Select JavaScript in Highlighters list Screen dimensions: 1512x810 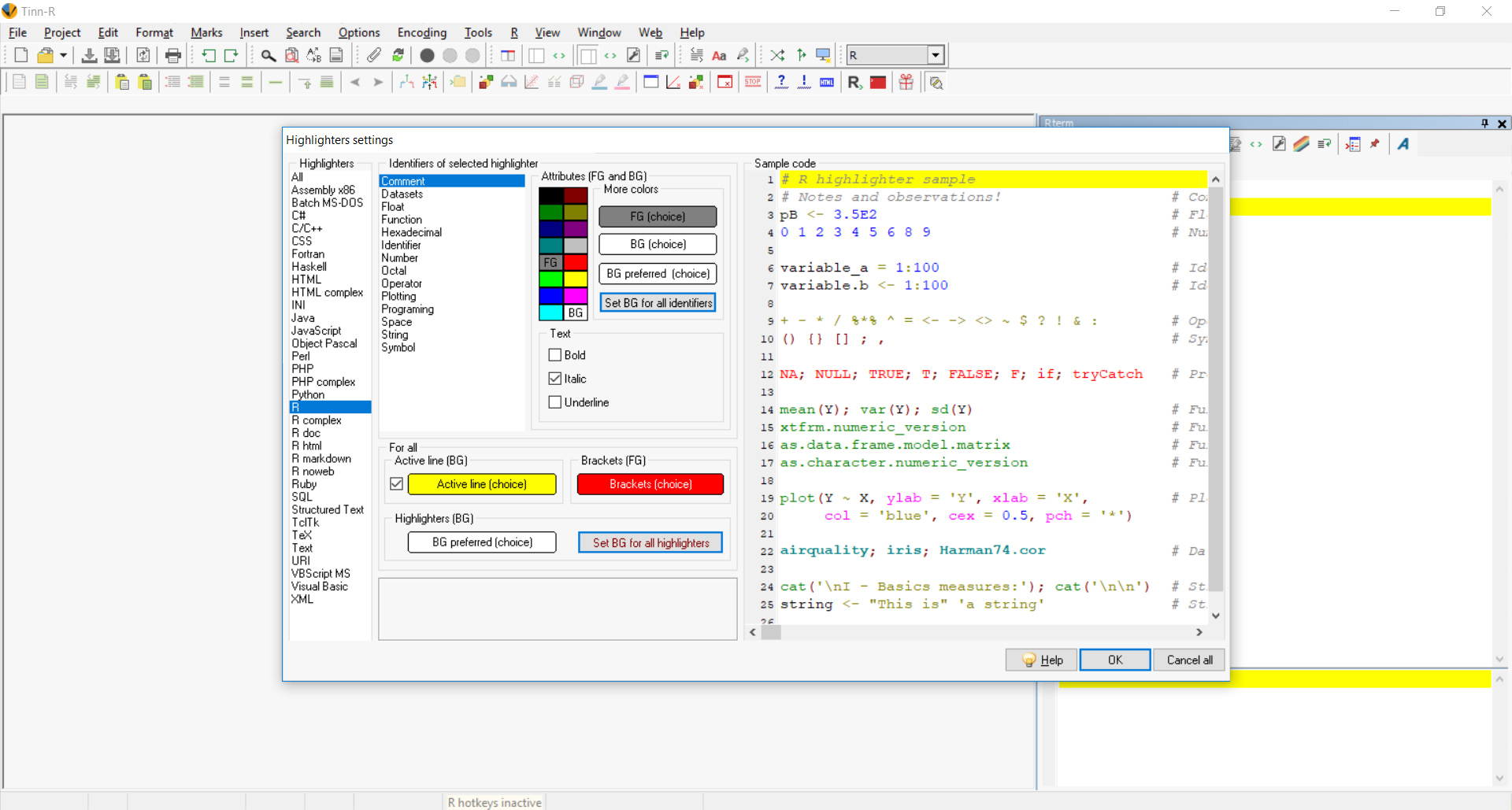coord(317,331)
